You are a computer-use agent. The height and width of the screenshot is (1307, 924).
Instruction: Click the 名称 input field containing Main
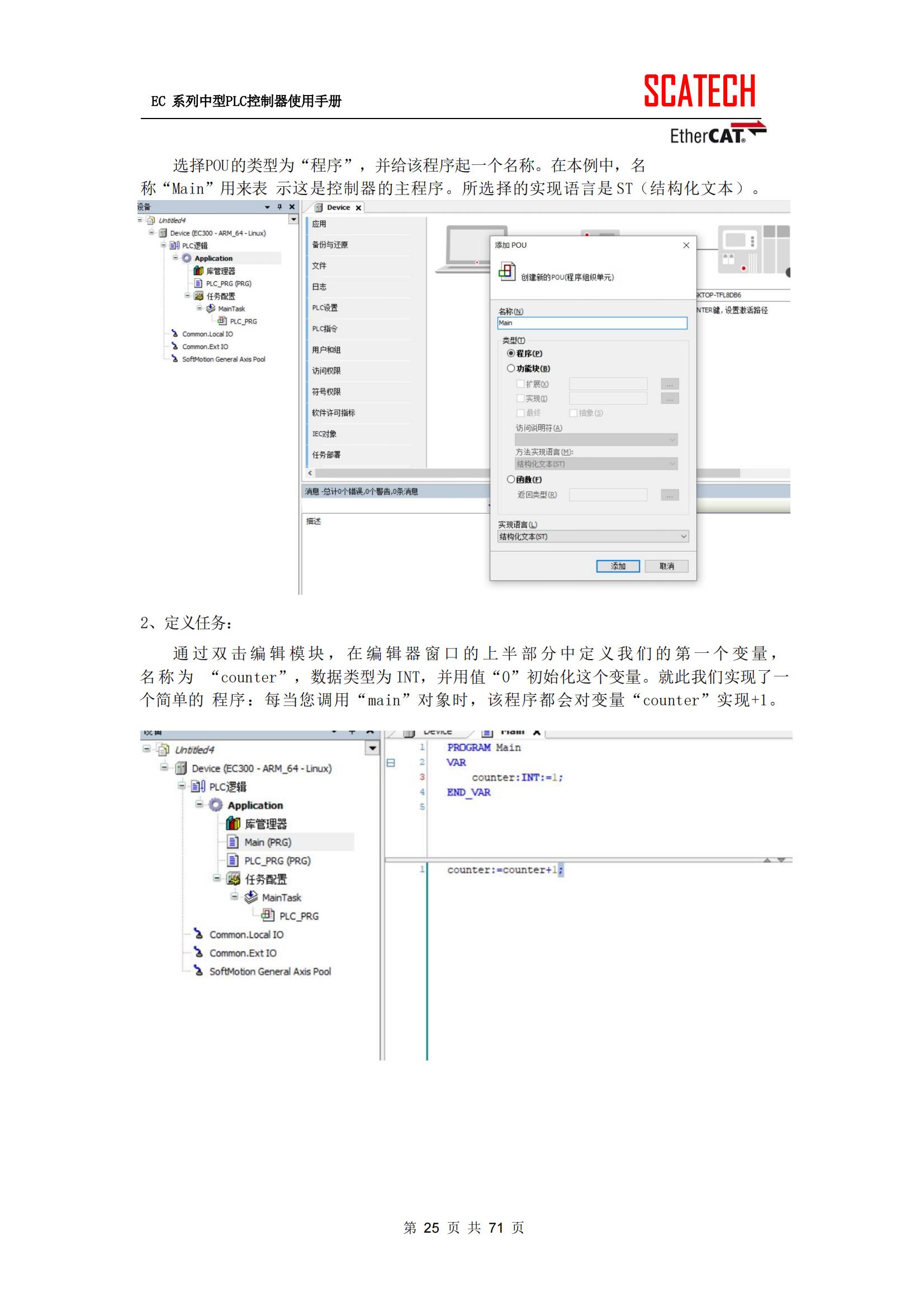[592, 323]
